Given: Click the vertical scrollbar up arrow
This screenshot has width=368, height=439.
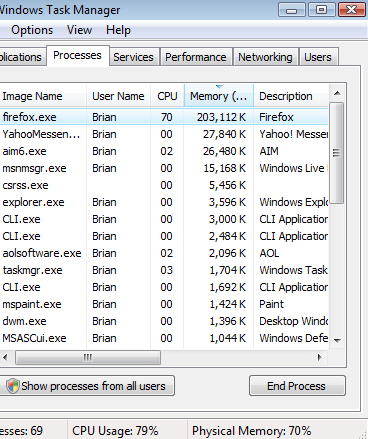Looking at the screenshot, I should click(337, 93).
